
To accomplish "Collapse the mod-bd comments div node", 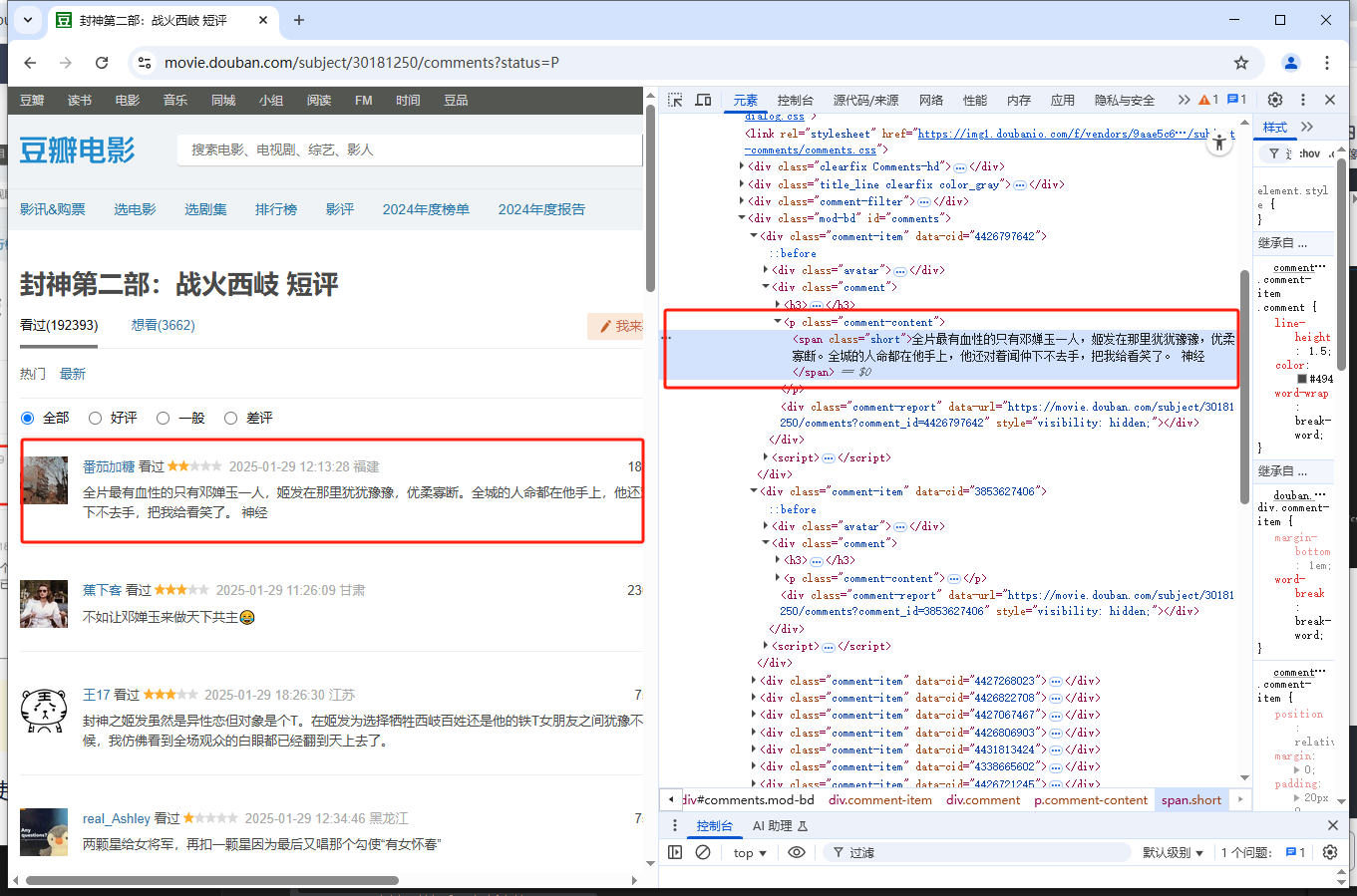I will [x=742, y=218].
